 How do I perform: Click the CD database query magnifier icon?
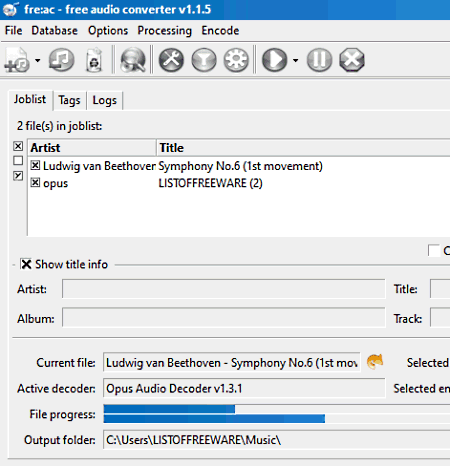point(133,60)
